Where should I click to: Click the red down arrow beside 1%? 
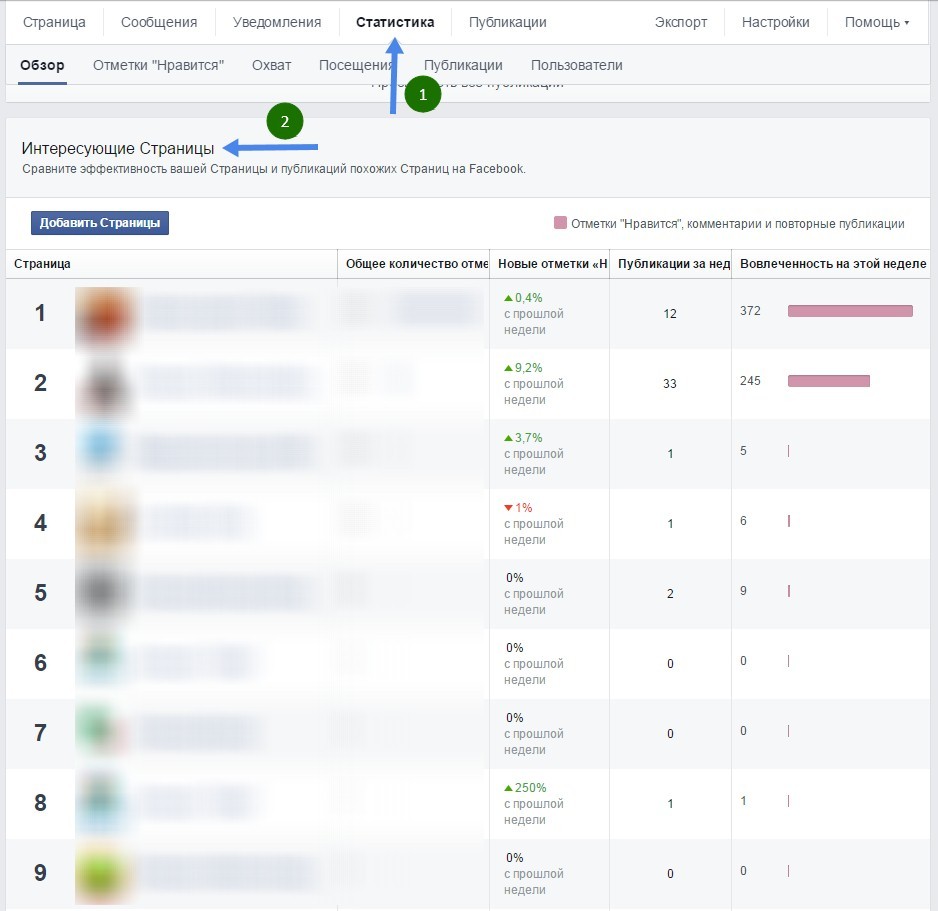[x=508, y=508]
